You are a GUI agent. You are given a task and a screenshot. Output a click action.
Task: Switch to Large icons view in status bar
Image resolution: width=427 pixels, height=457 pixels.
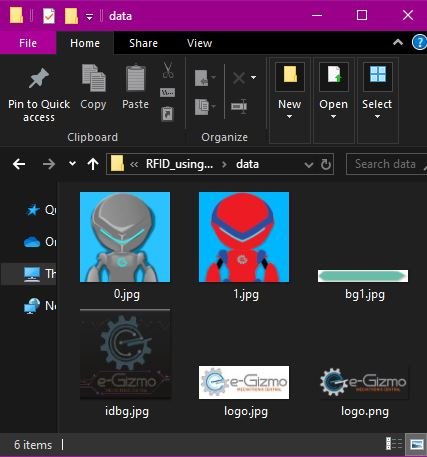click(x=416, y=444)
